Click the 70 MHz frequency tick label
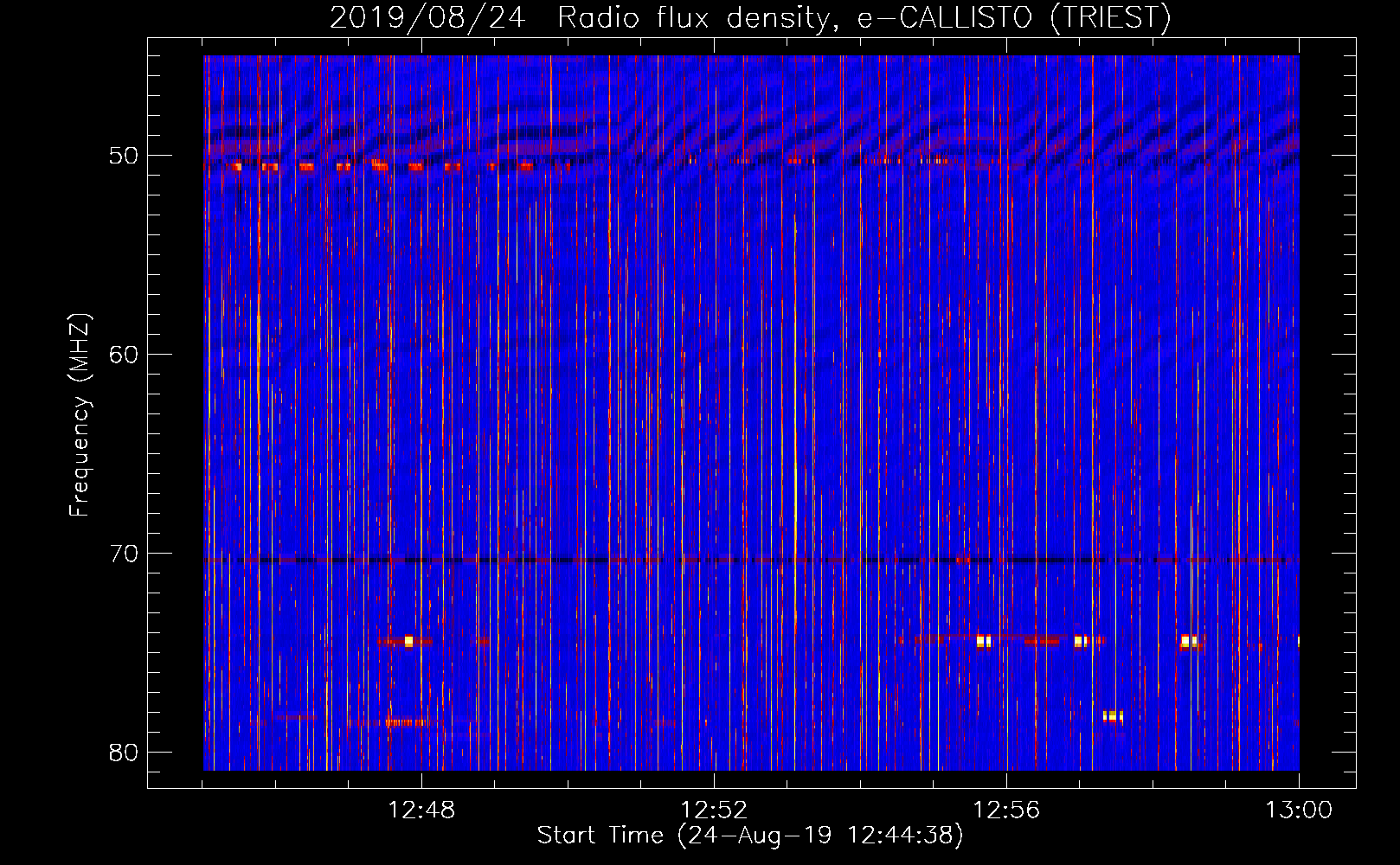This screenshot has width=1400, height=865. point(124,554)
